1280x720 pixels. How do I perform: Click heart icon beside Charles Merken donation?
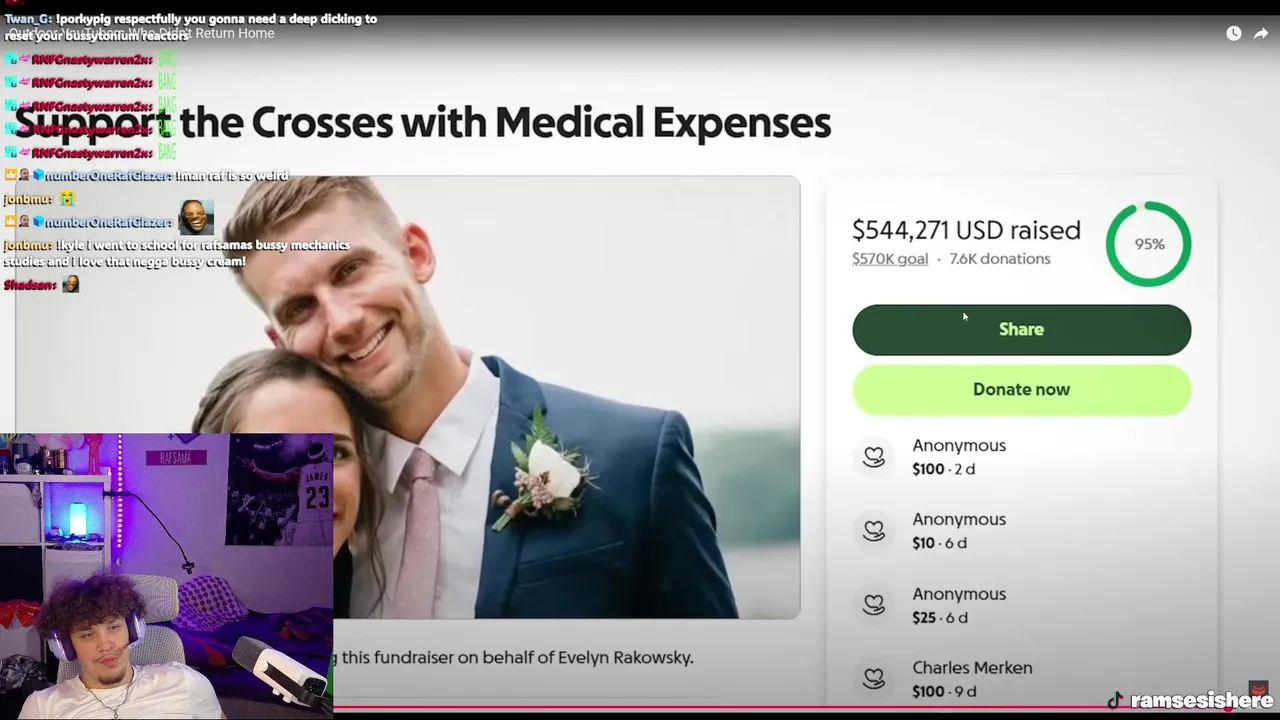874,679
